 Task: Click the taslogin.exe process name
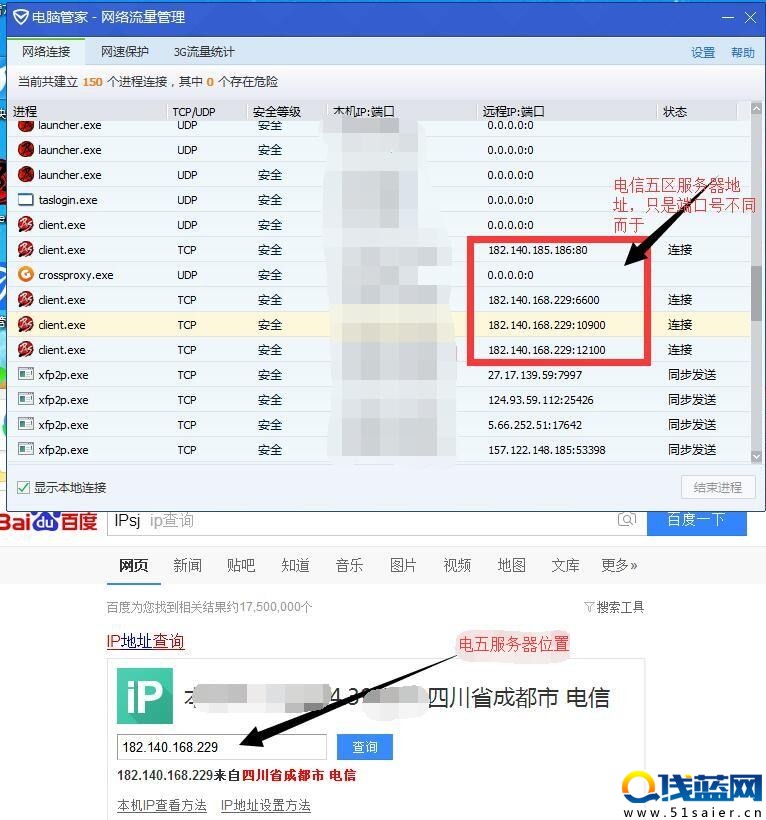click(67, 200)
